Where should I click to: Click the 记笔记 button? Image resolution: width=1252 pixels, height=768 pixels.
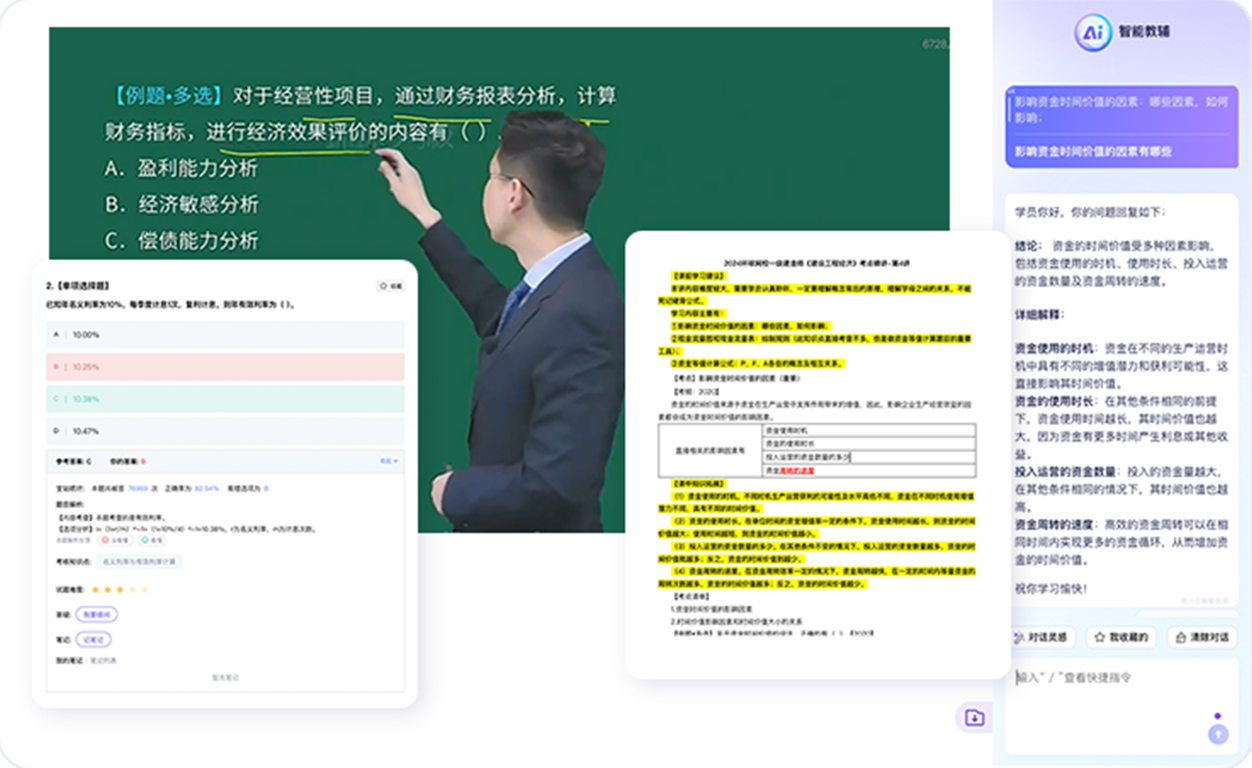coord(94,639)
